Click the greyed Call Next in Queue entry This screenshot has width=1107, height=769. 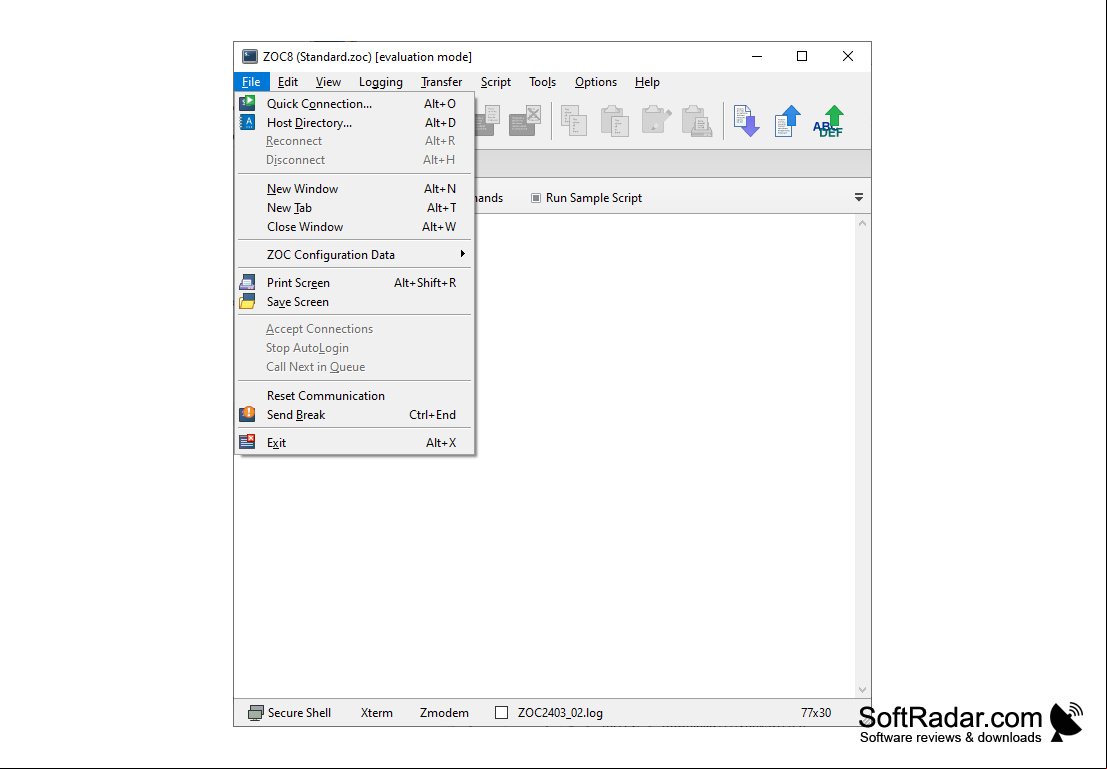coord(354,366)
